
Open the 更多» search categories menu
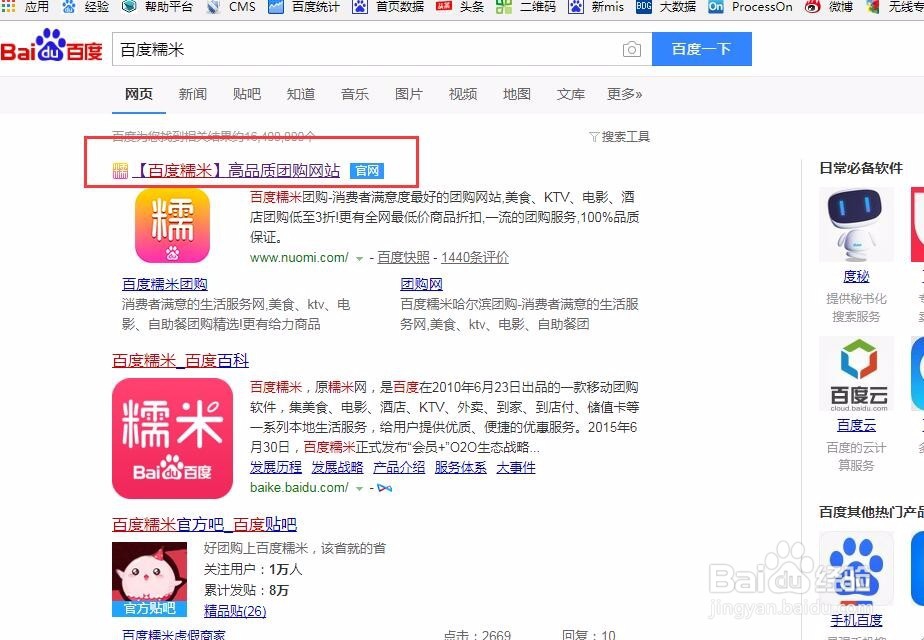pyautogui.click(x=624, y=94)
